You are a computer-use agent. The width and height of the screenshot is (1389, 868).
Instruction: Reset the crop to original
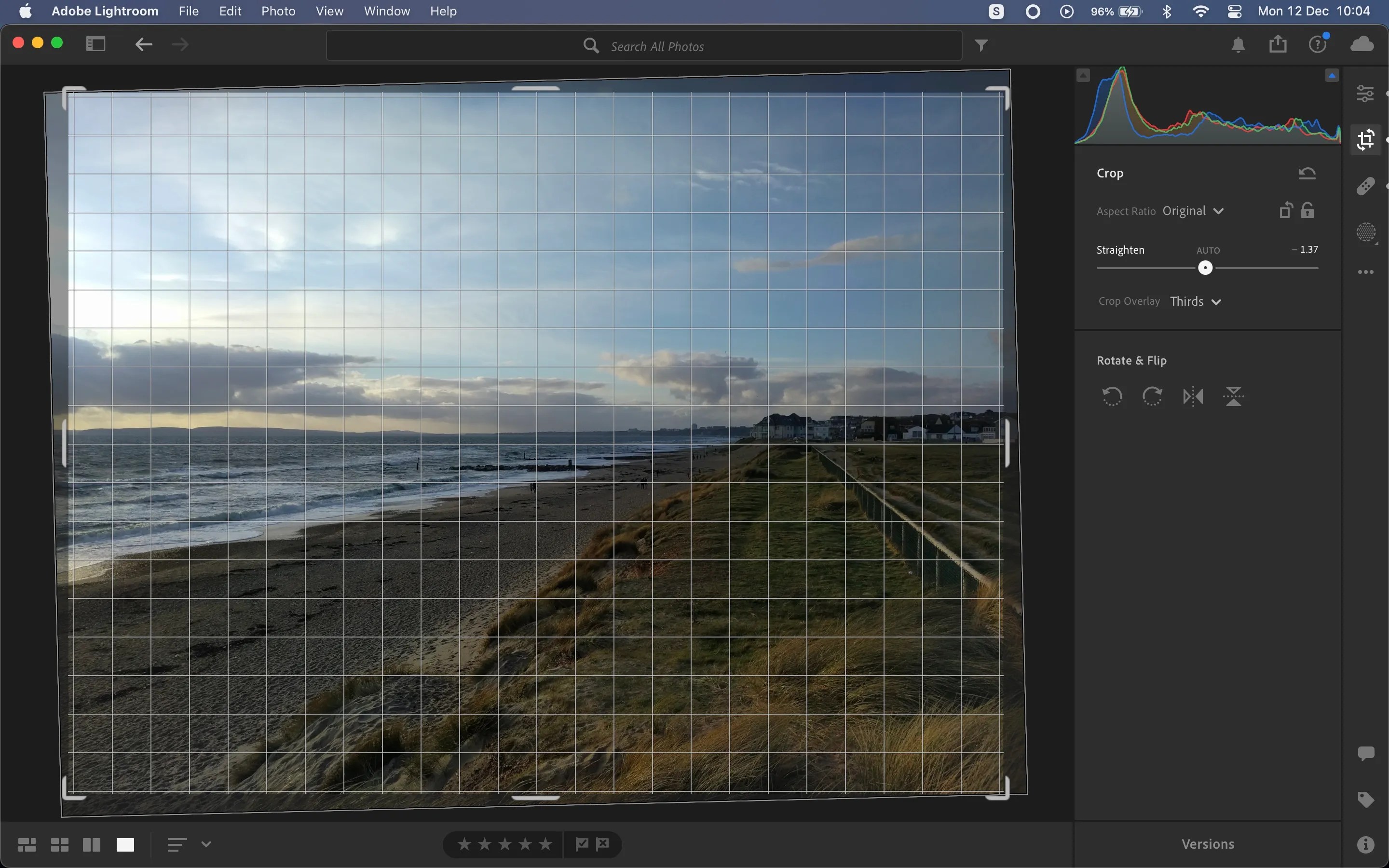tap(1307, 173)
